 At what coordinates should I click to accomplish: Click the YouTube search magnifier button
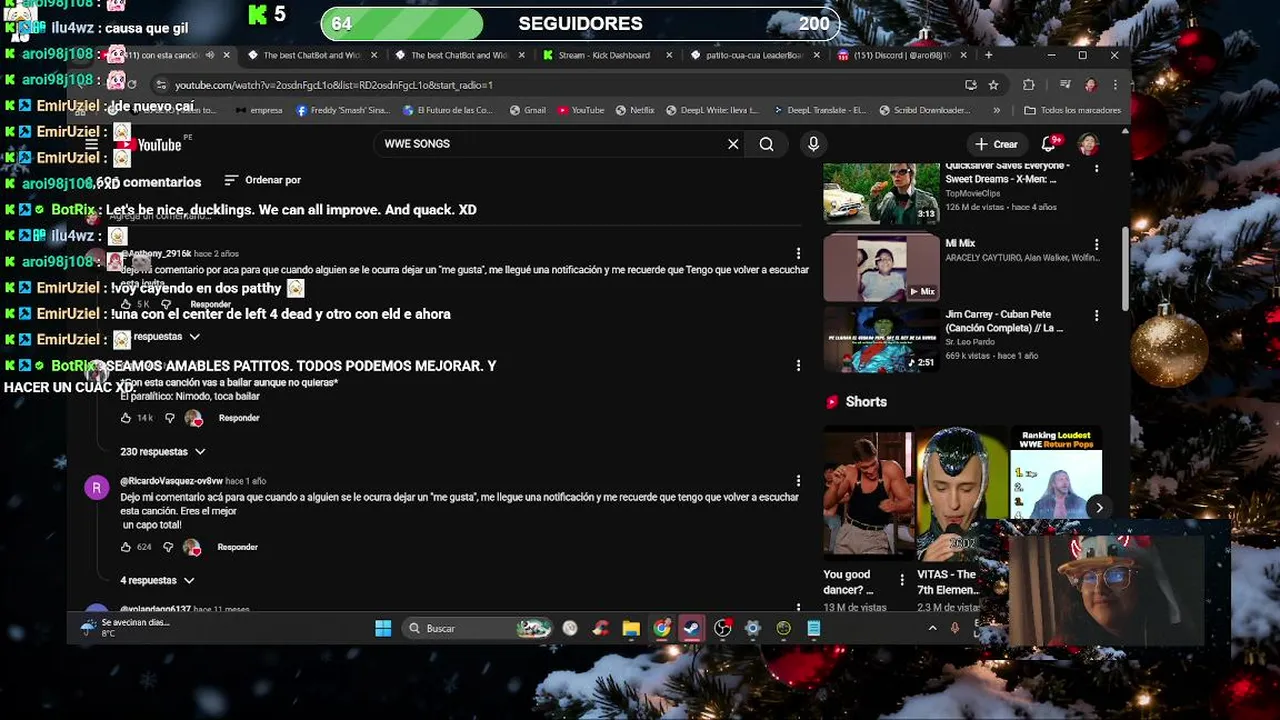766,144
